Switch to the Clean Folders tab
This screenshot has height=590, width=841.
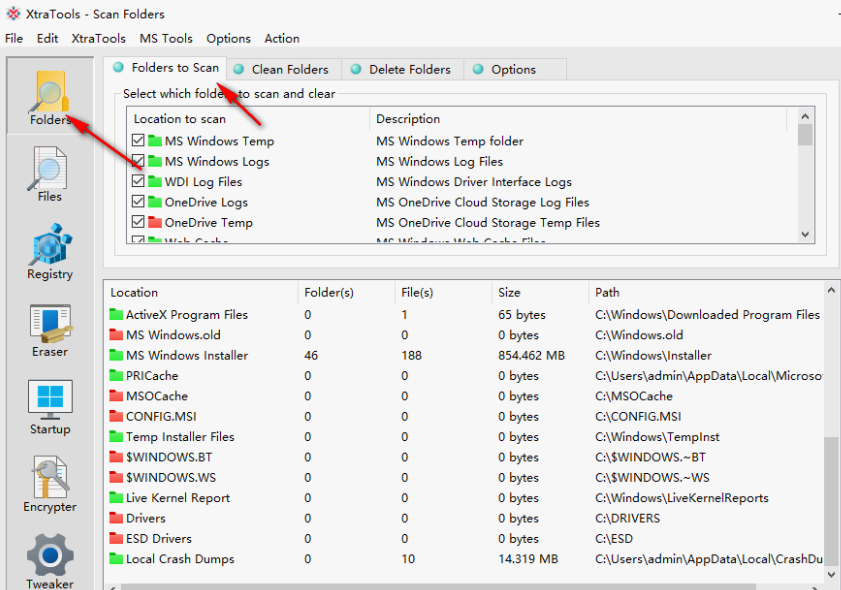pyautogui.click(x=289, y=69)
